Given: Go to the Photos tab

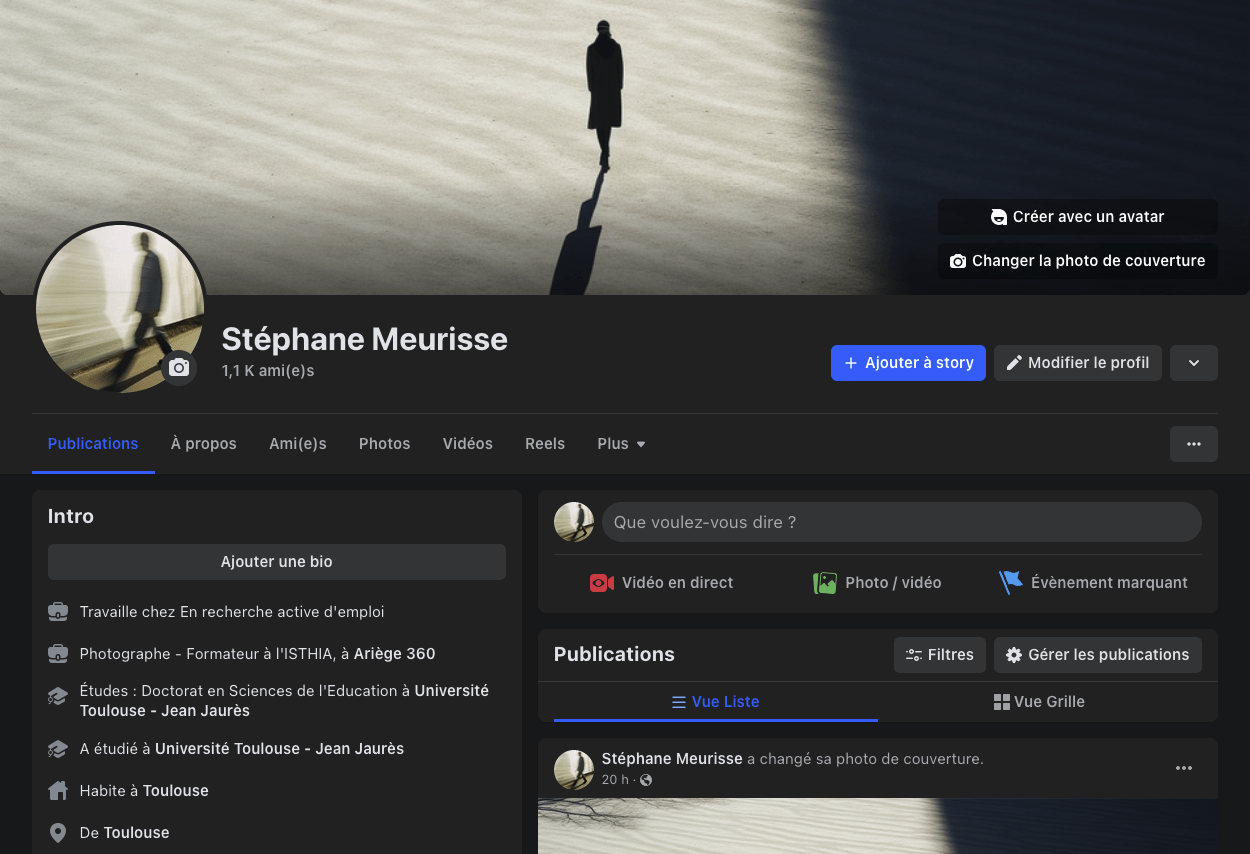Looking at the screenshot, I should [x=385, y=444].
